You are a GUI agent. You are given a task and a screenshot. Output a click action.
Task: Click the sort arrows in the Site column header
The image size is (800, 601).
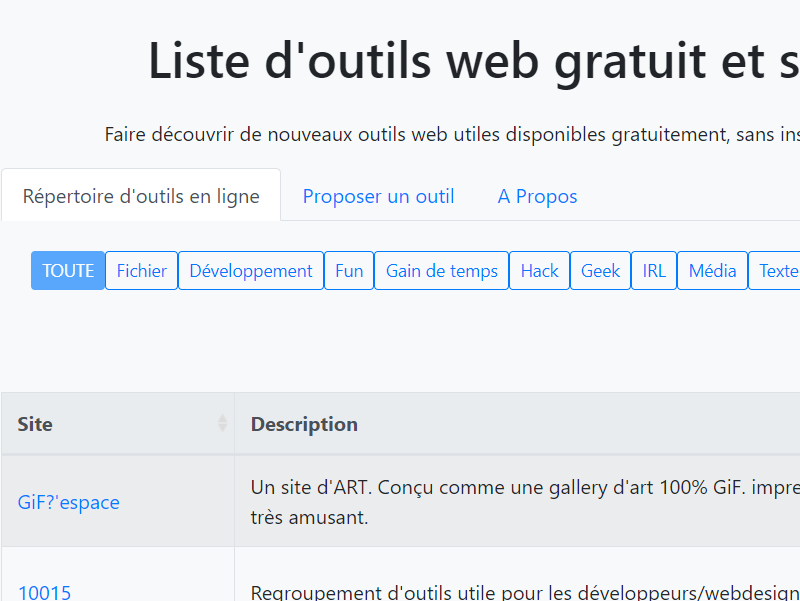click(x=222, y=424)
